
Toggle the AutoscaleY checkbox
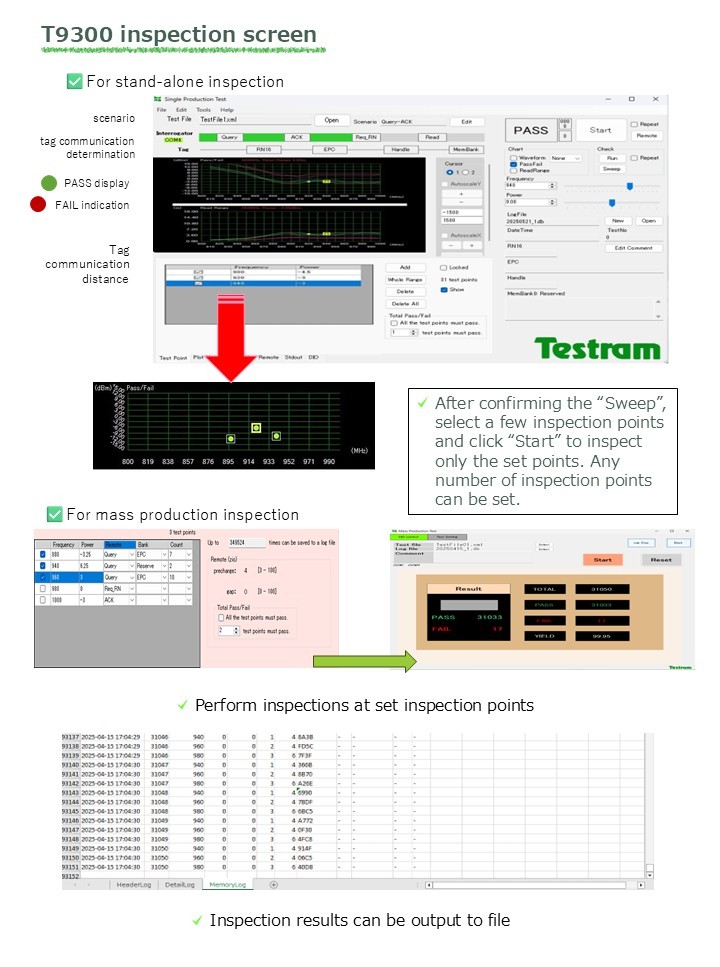pyautogui.click(x=445, y=184)
